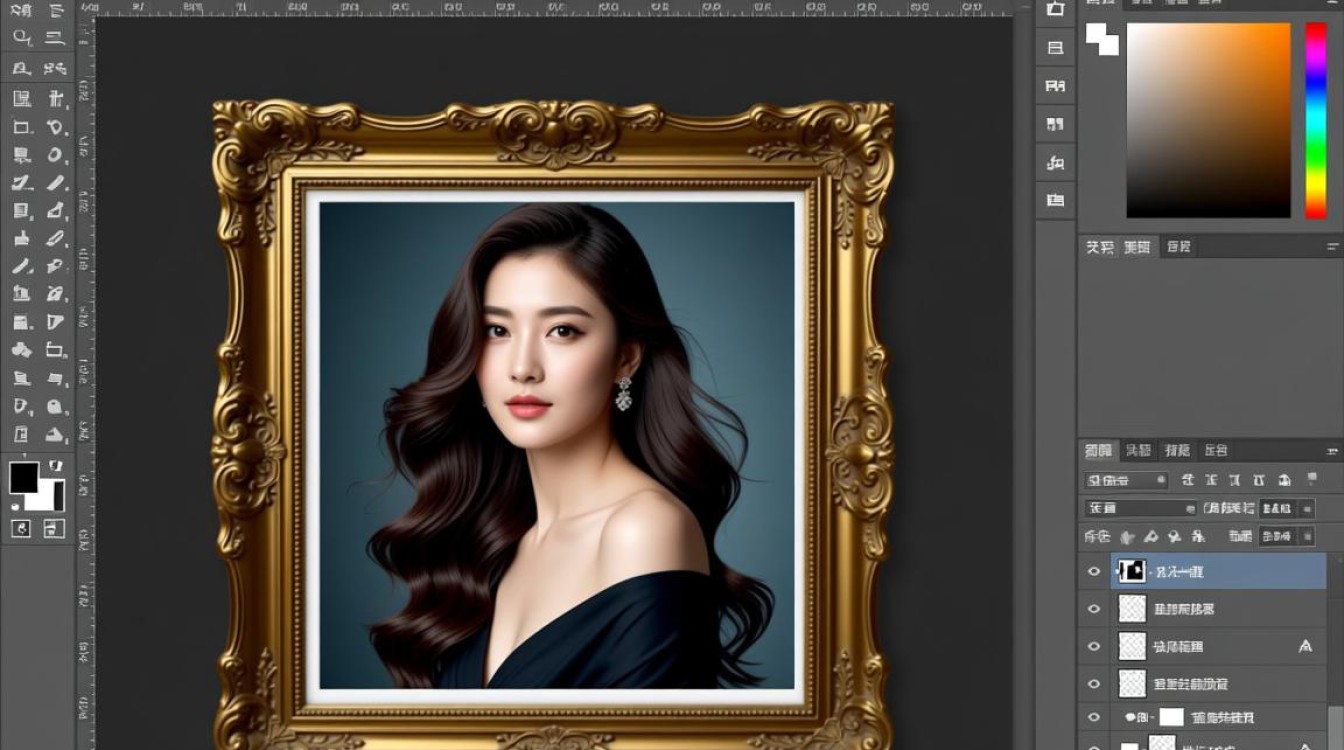Open the bottom icon in collapsed panel strip
Viewport: 1344px width, 750px height.
(1055, 200)
